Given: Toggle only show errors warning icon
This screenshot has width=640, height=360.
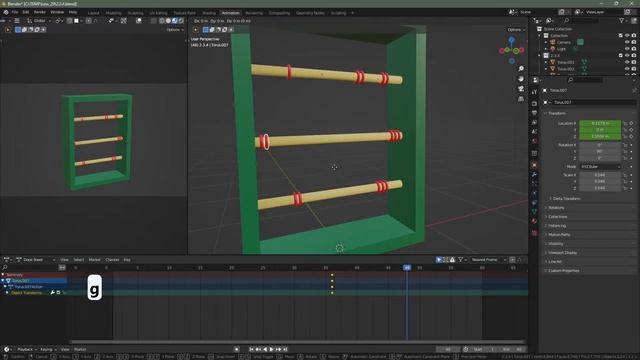Looking at the screenshot, I should 452,260.
